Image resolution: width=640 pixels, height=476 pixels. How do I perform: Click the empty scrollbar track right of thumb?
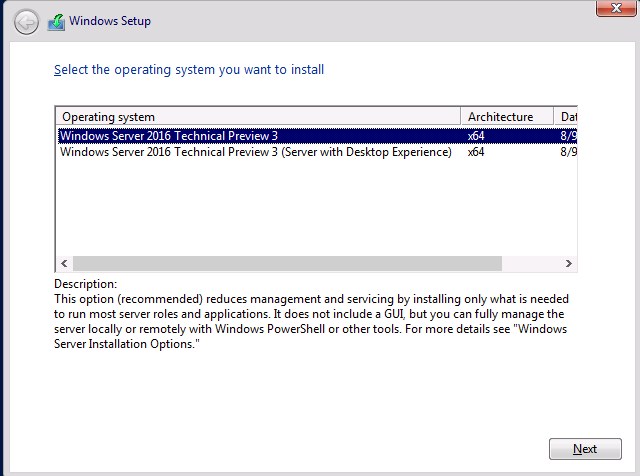(531, 263)
